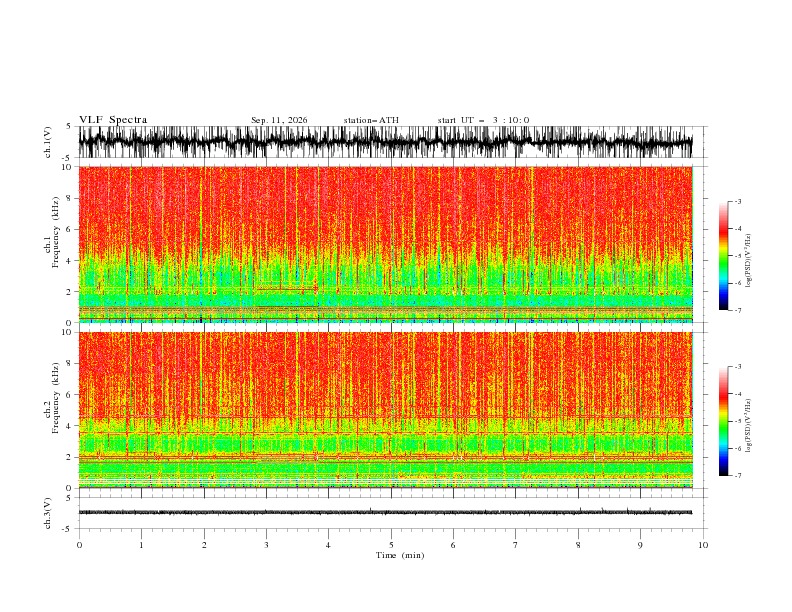Click the ch.2 spectrogram color bar
The image size is (792, 612).
pos(723,421)
